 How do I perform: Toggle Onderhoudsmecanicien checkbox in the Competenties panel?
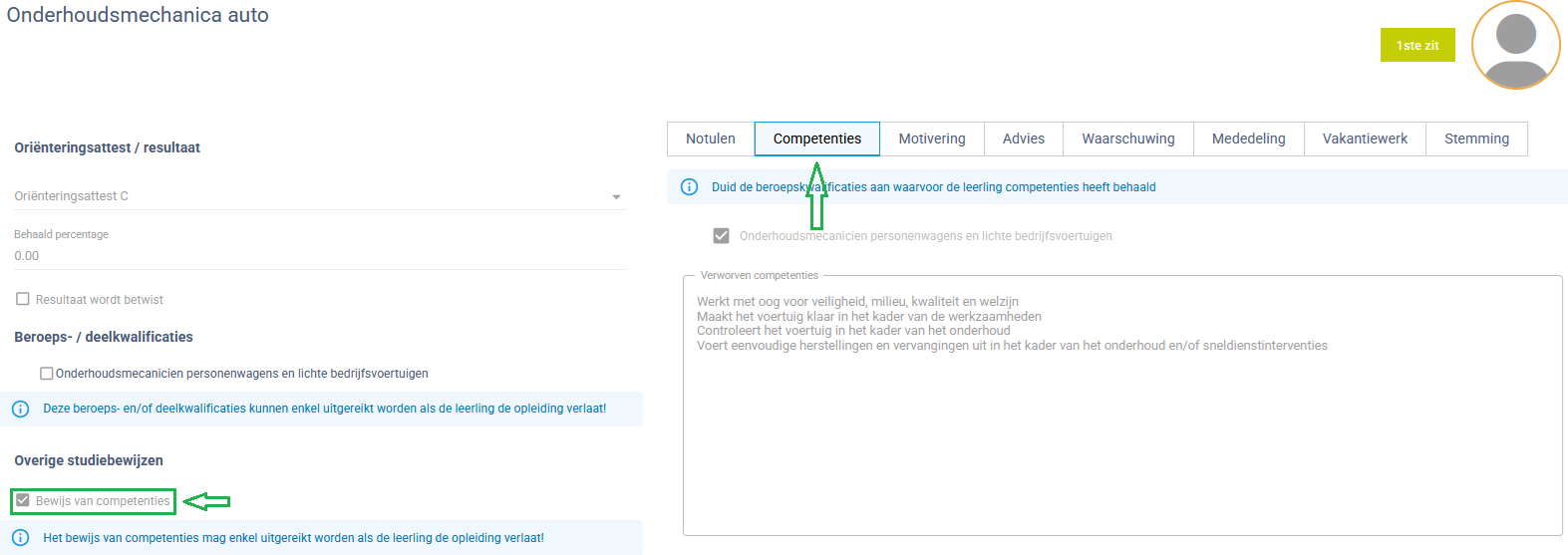(721, 236)
